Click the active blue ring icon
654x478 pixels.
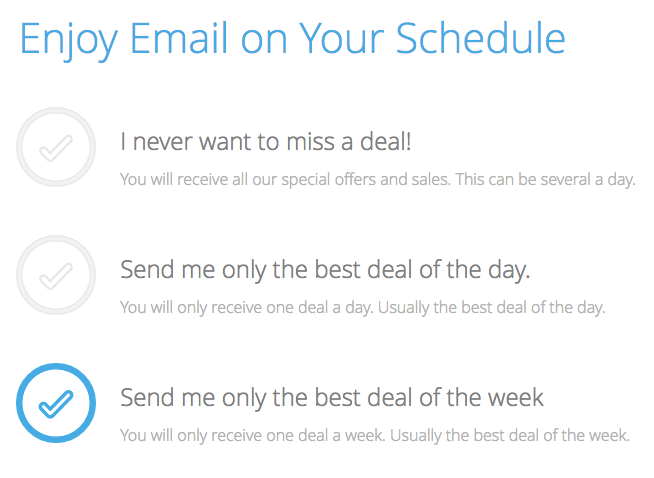56,403
